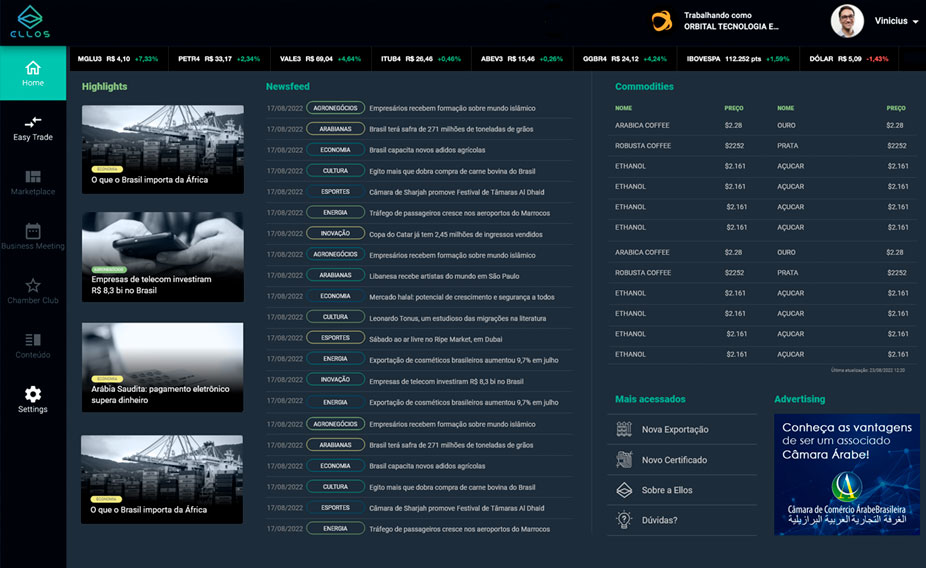Open the Conteúdo sidebar icon

[x=33, y=340]
